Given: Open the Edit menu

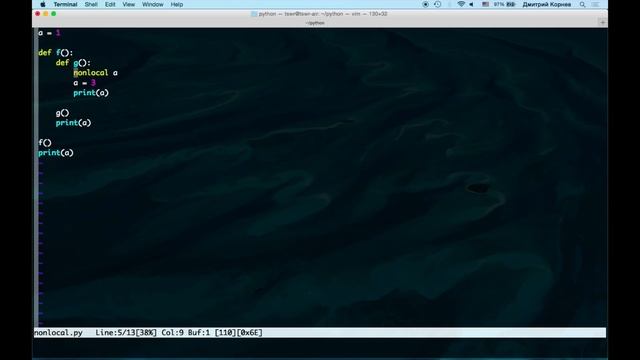Looking at the screenshot, I should tap(110, 4).
